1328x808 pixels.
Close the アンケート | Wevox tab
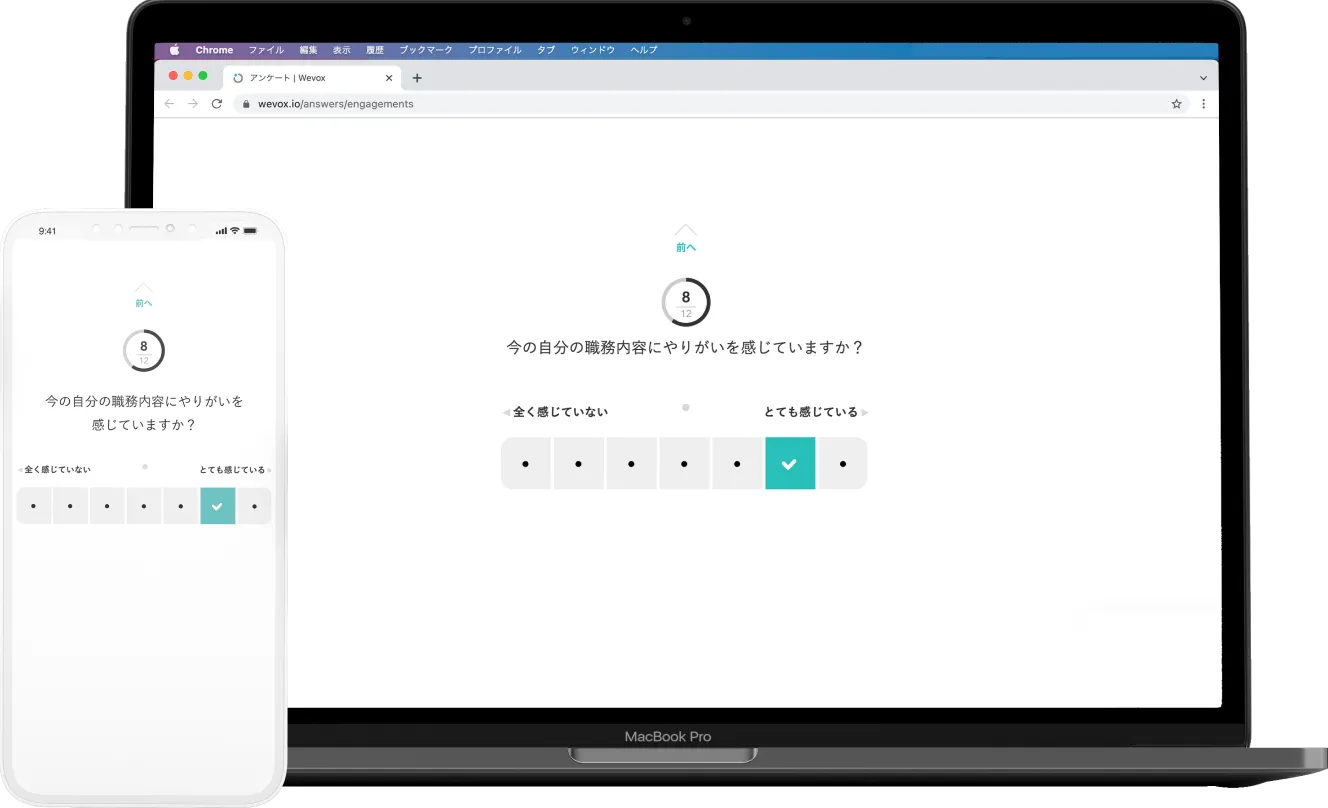[x=389, y=78]
